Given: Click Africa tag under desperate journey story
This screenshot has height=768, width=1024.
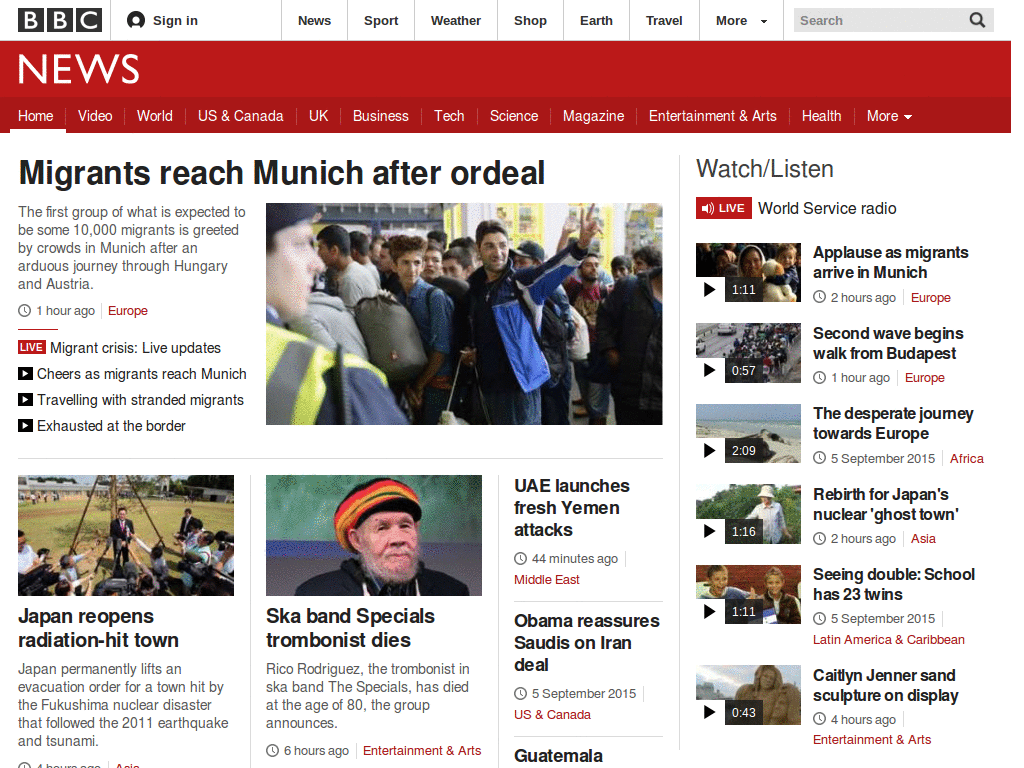Looking at the screenshot, I should [967, 458].
